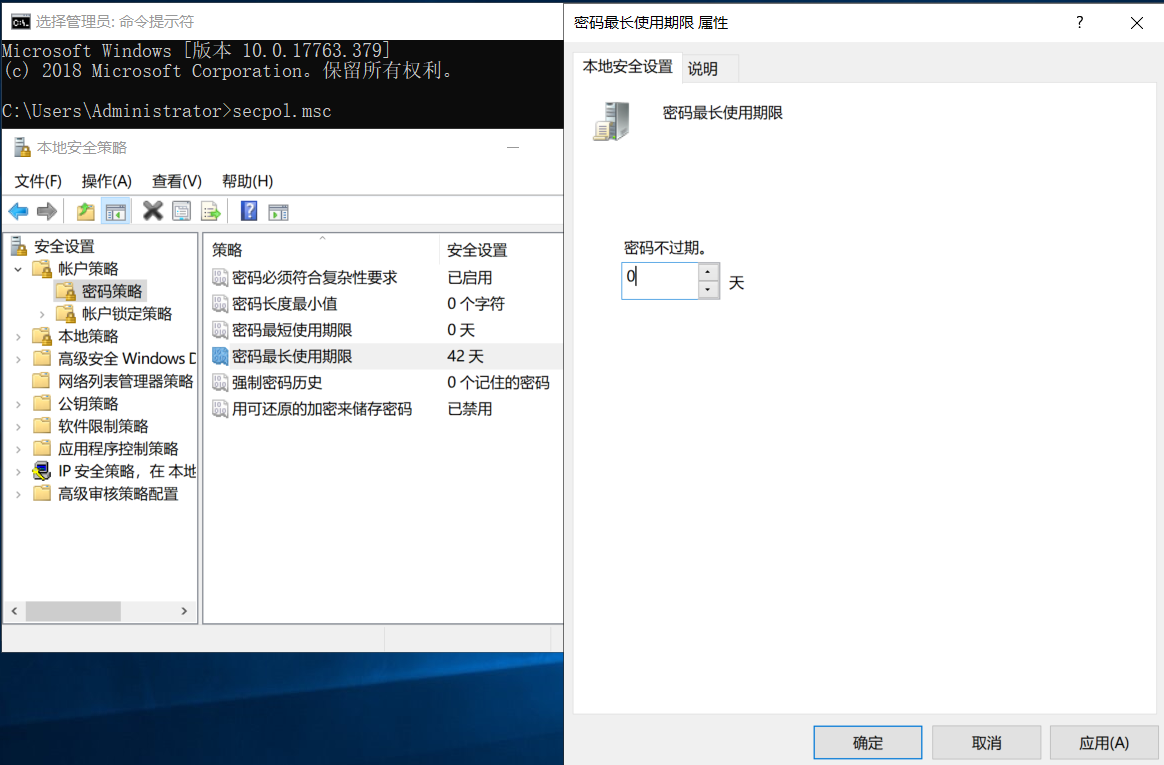
Task: Click the 42 天 setting value
Action: [x=465, y=356]
